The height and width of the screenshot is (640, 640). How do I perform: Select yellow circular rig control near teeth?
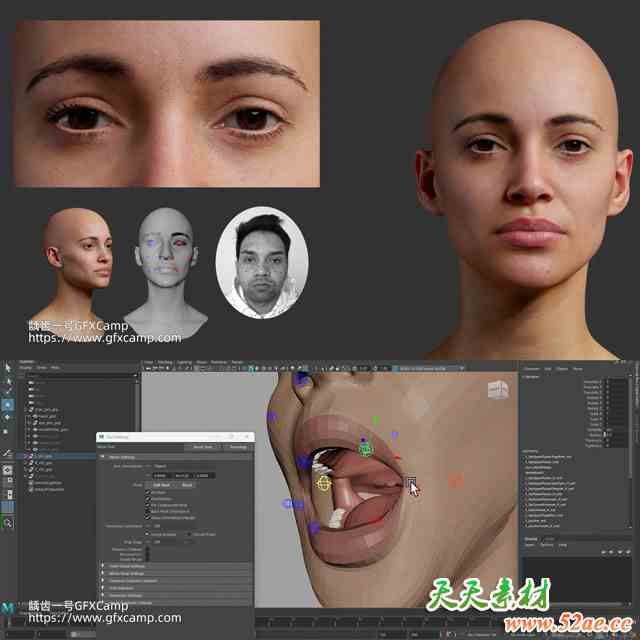(324, 483)
